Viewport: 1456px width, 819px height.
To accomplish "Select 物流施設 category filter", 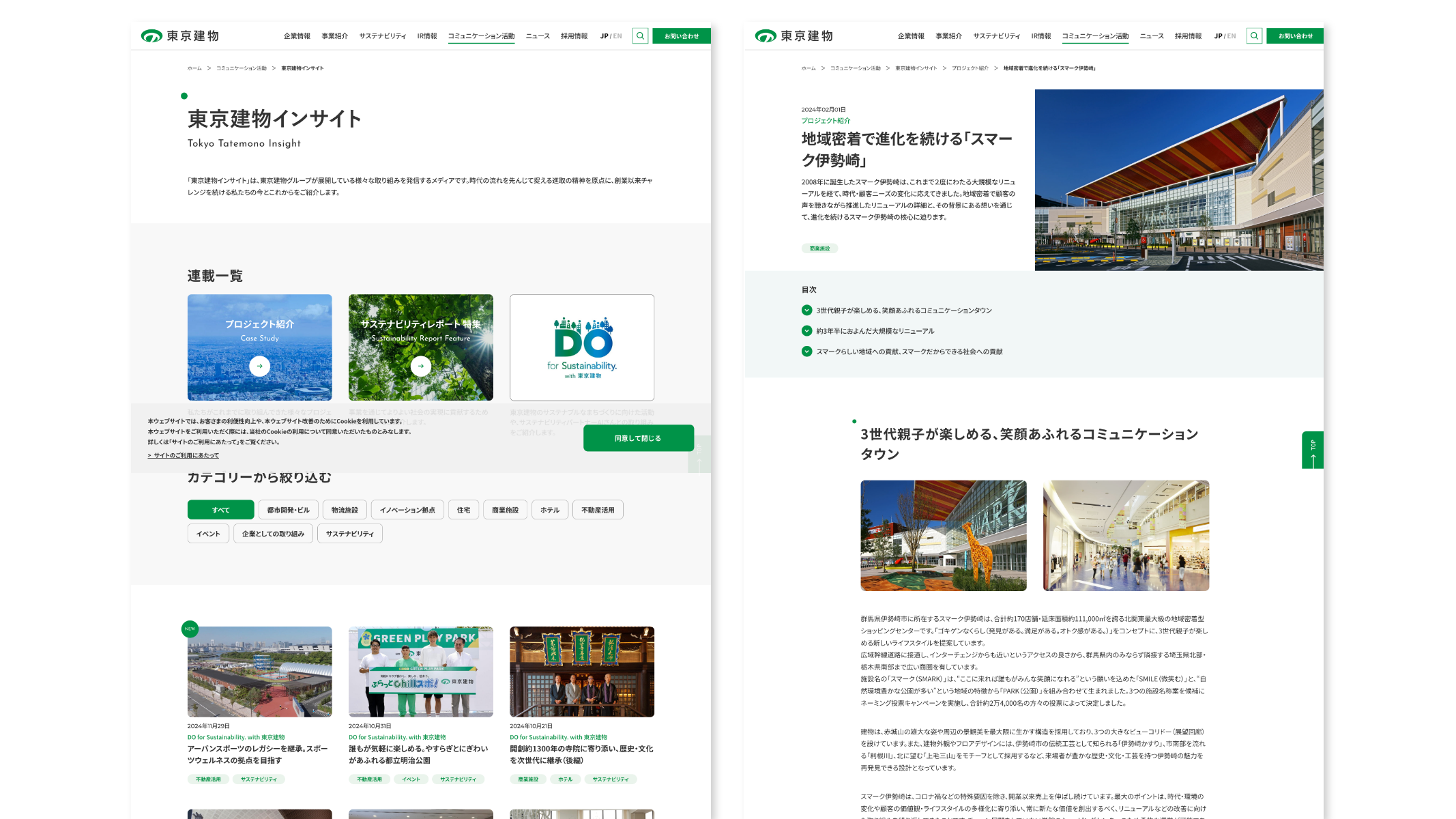I will tap(345, 510).
